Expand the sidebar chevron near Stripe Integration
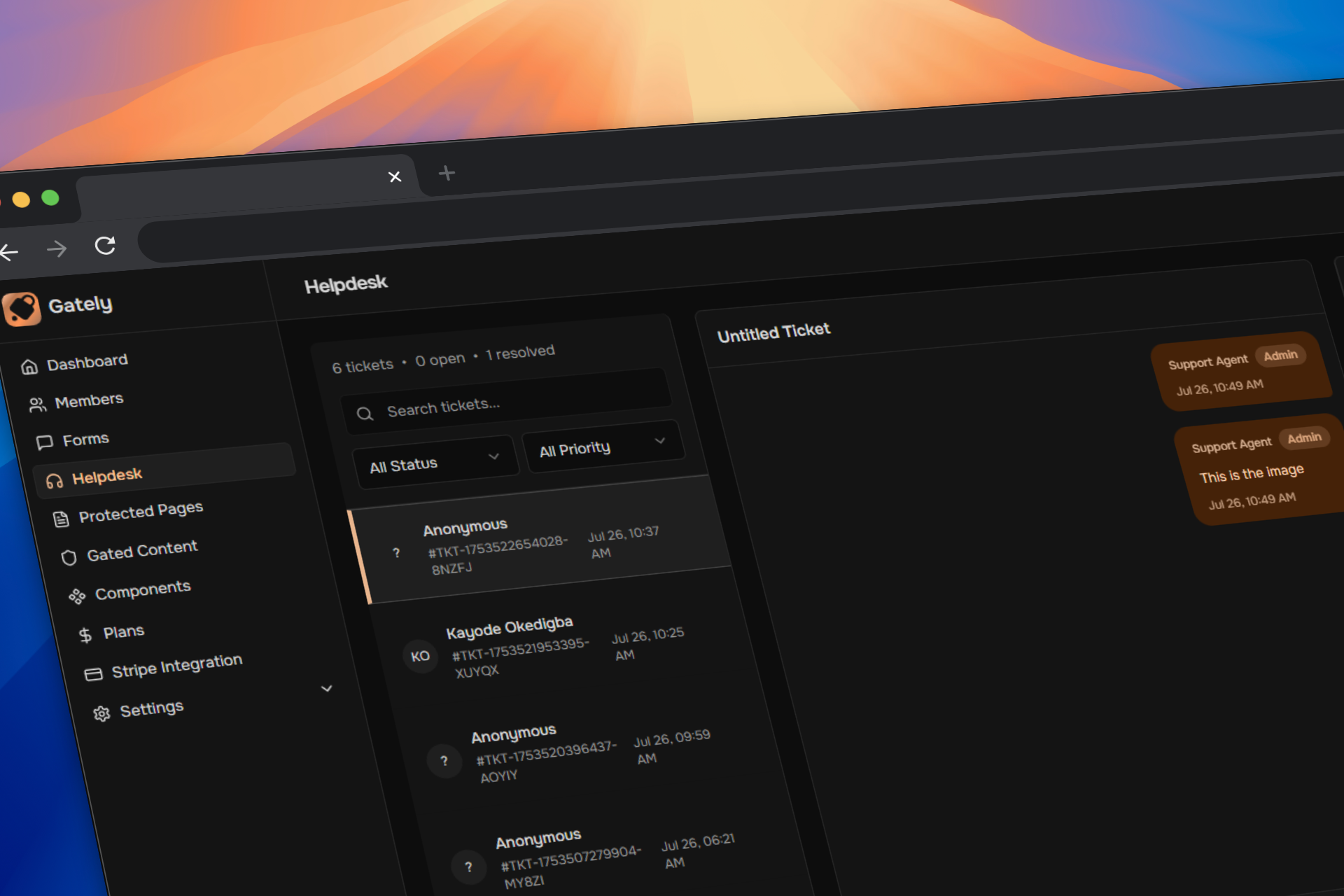Screen dimensions: 1344x896 [x=327, y=688]
